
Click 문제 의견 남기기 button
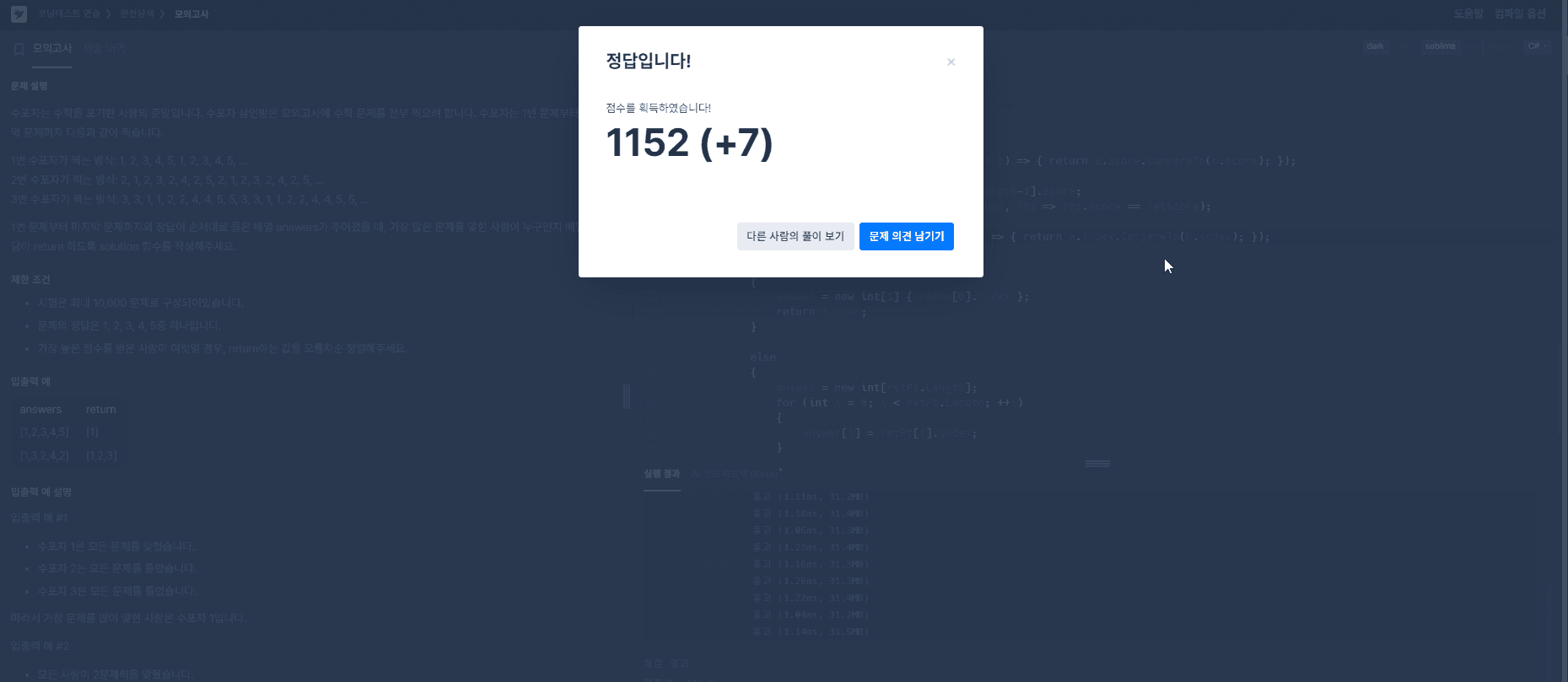pyautogui.click(x=907, y=236)
